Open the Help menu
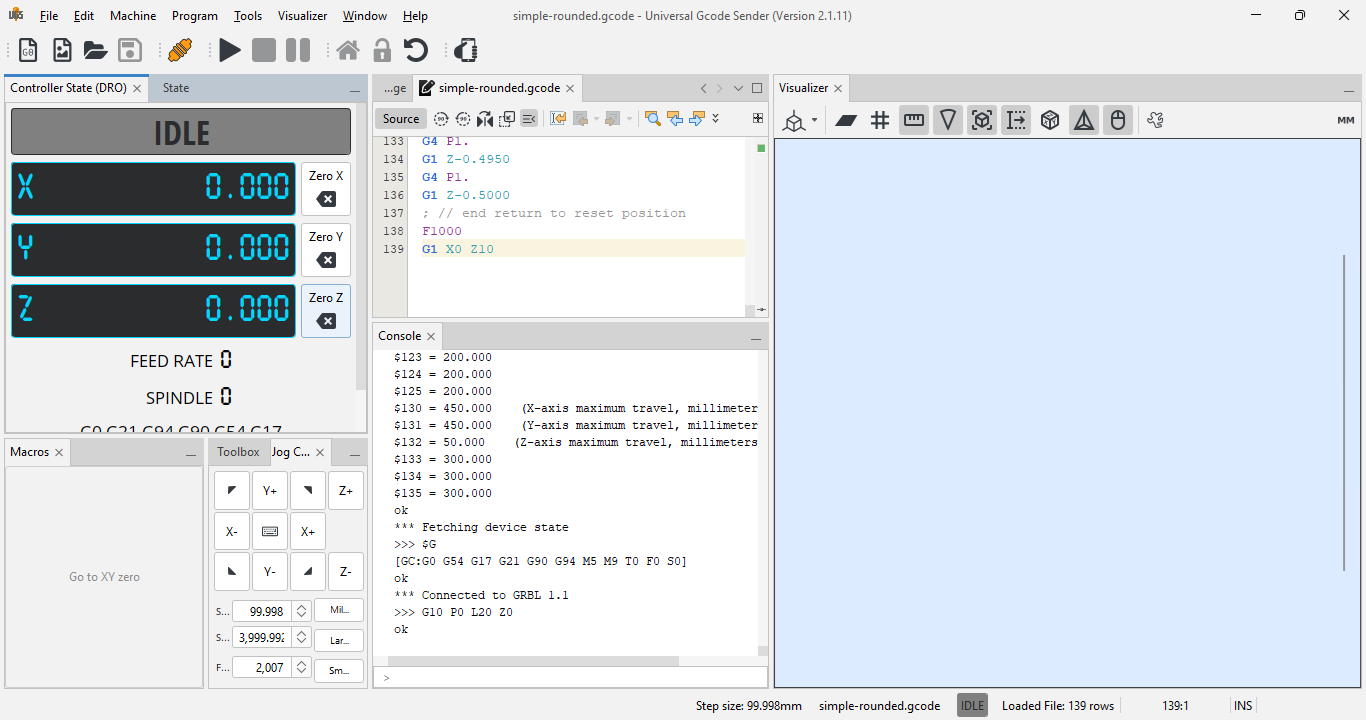1366x720 pixels. (x=415, y=16)
